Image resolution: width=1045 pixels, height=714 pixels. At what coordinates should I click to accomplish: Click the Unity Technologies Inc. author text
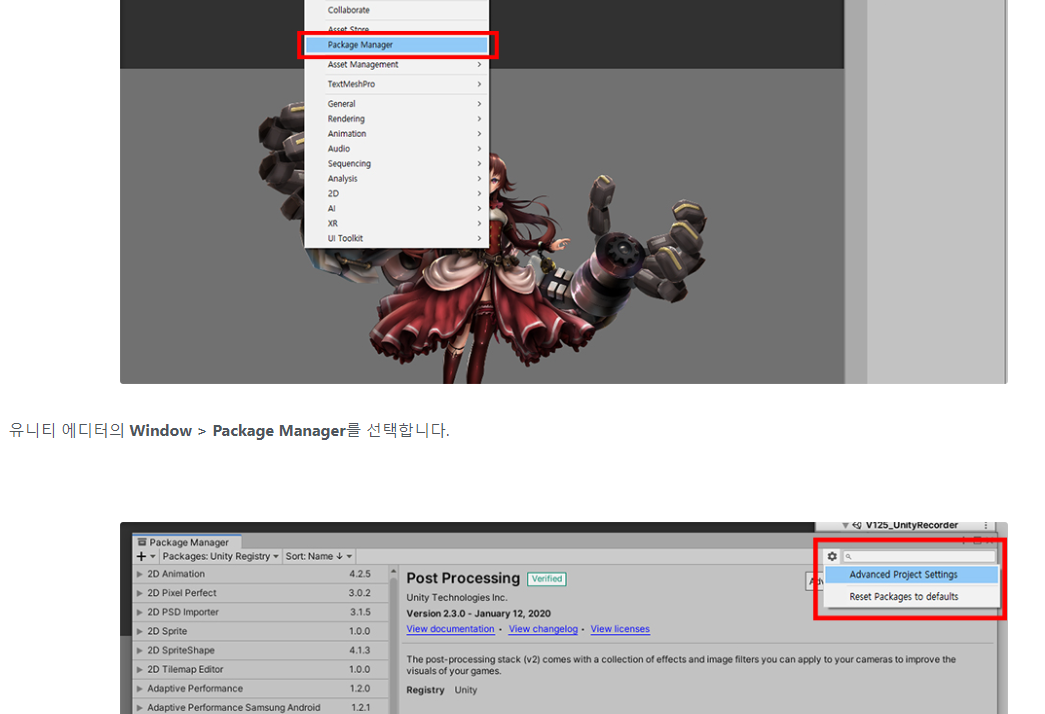(457, 597)
